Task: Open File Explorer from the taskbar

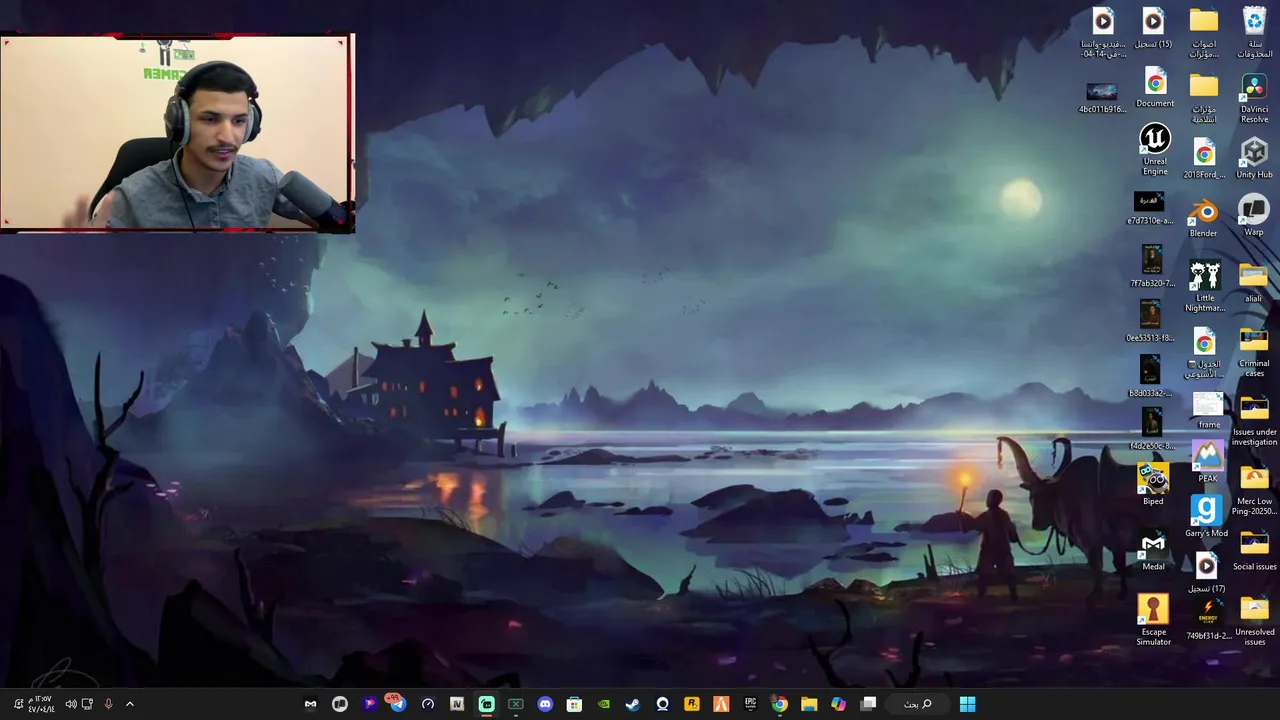Action: click(809, 704)
